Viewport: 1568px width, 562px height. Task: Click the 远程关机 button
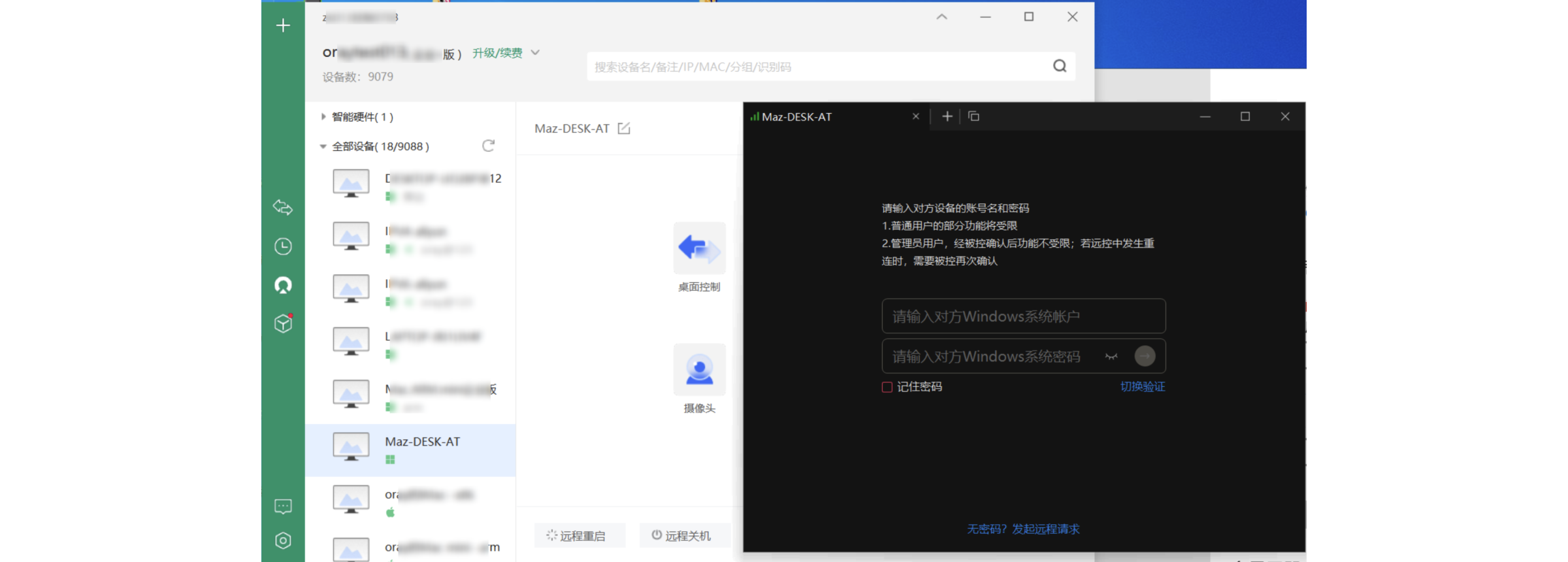pyautogui.click(x=684, y=535)
